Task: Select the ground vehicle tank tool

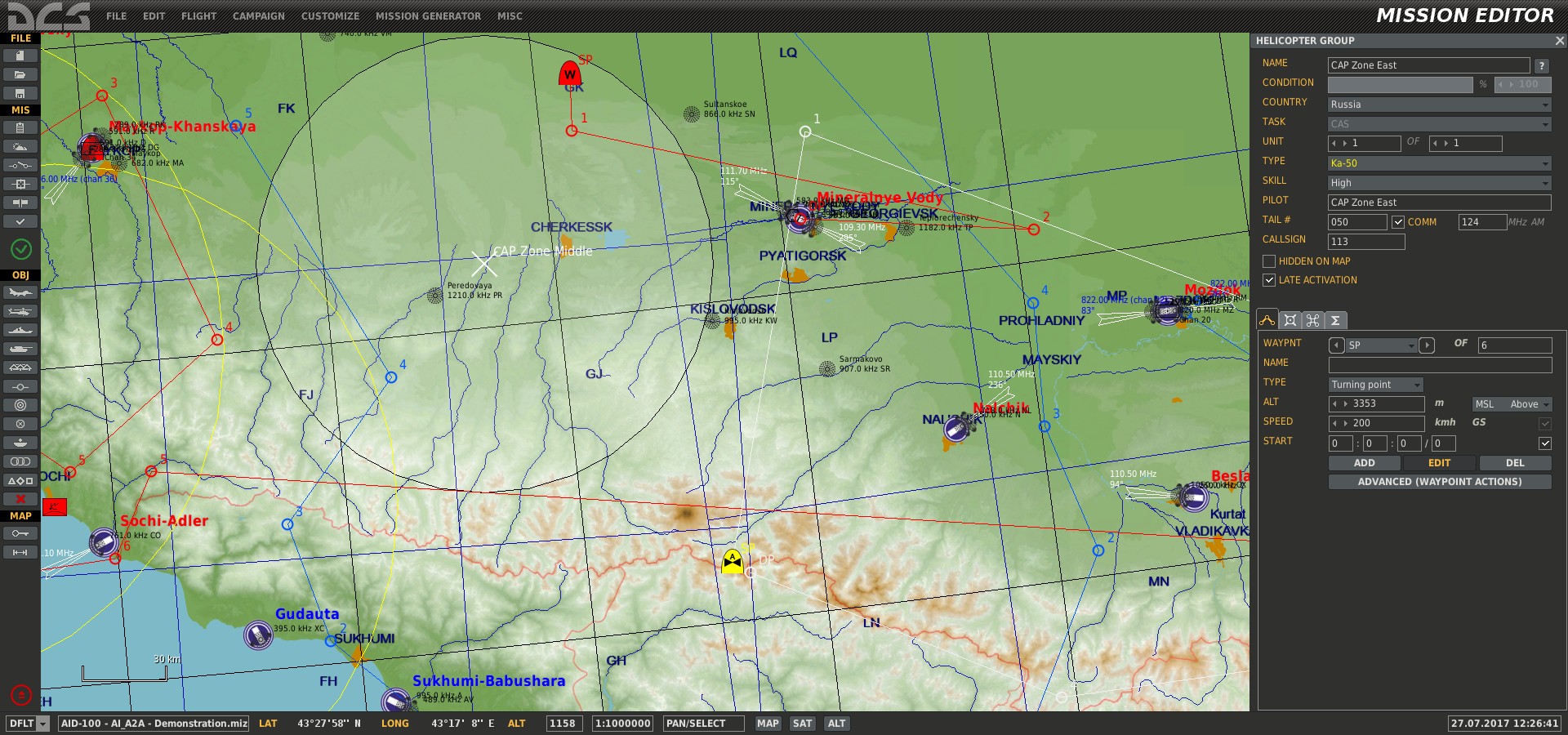Action: 20,350
